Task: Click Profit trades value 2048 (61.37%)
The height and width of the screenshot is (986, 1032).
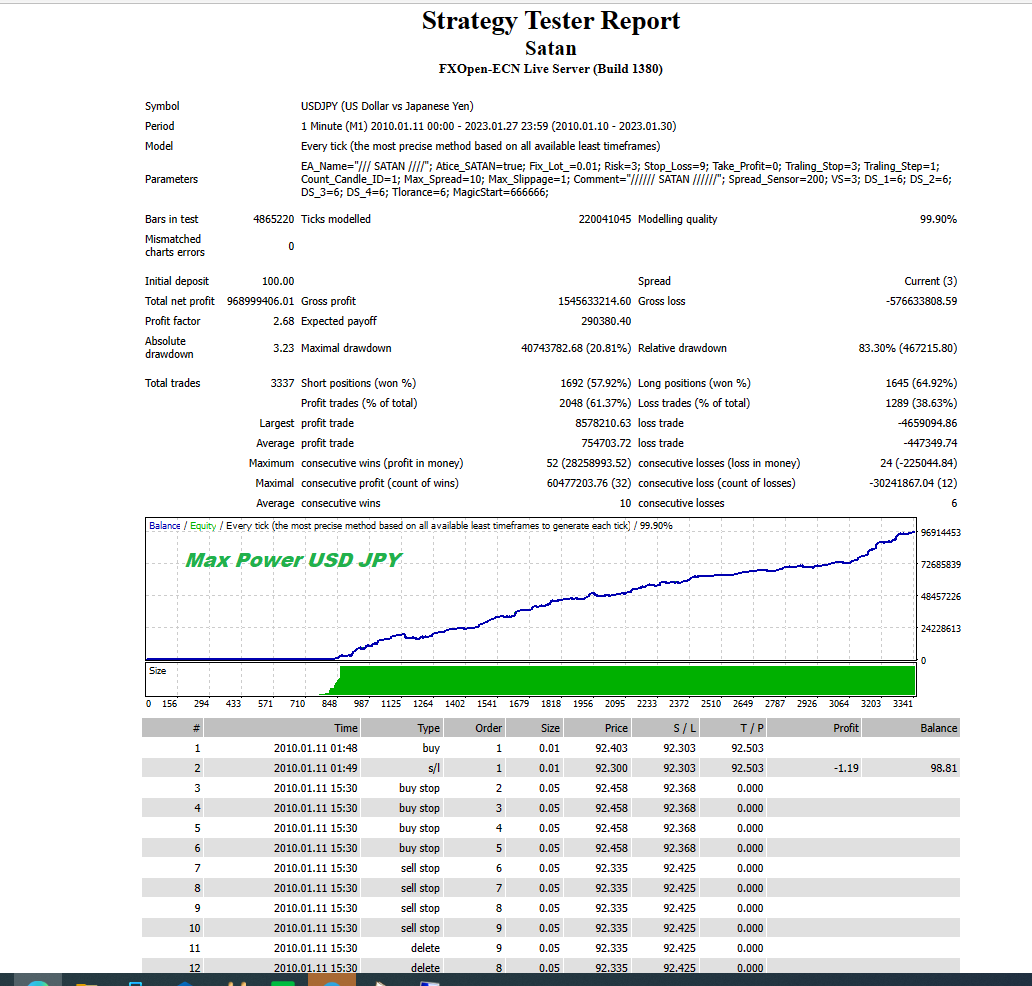Action: (595, 403)
